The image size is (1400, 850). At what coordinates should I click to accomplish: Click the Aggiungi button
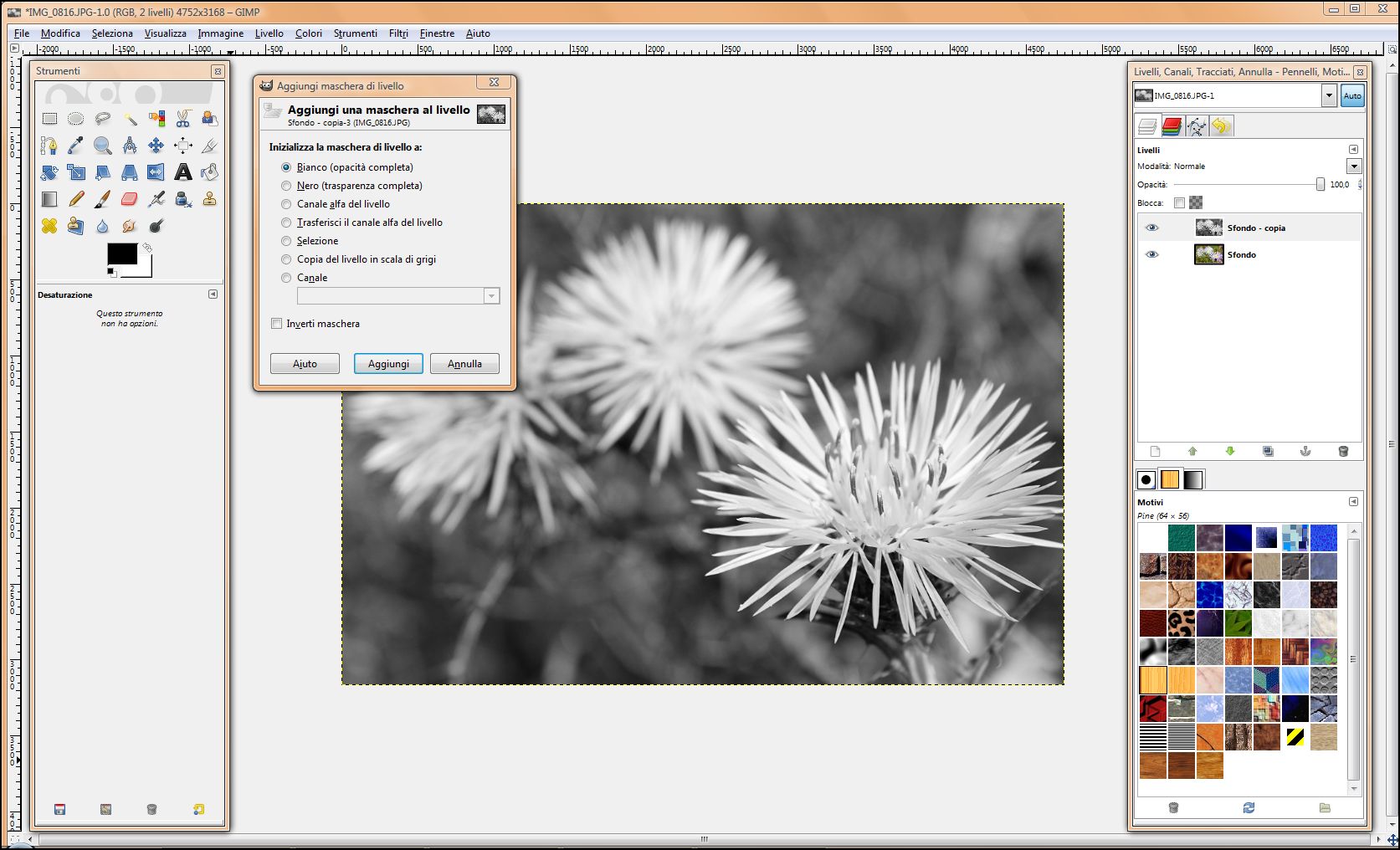coord(388,364)
